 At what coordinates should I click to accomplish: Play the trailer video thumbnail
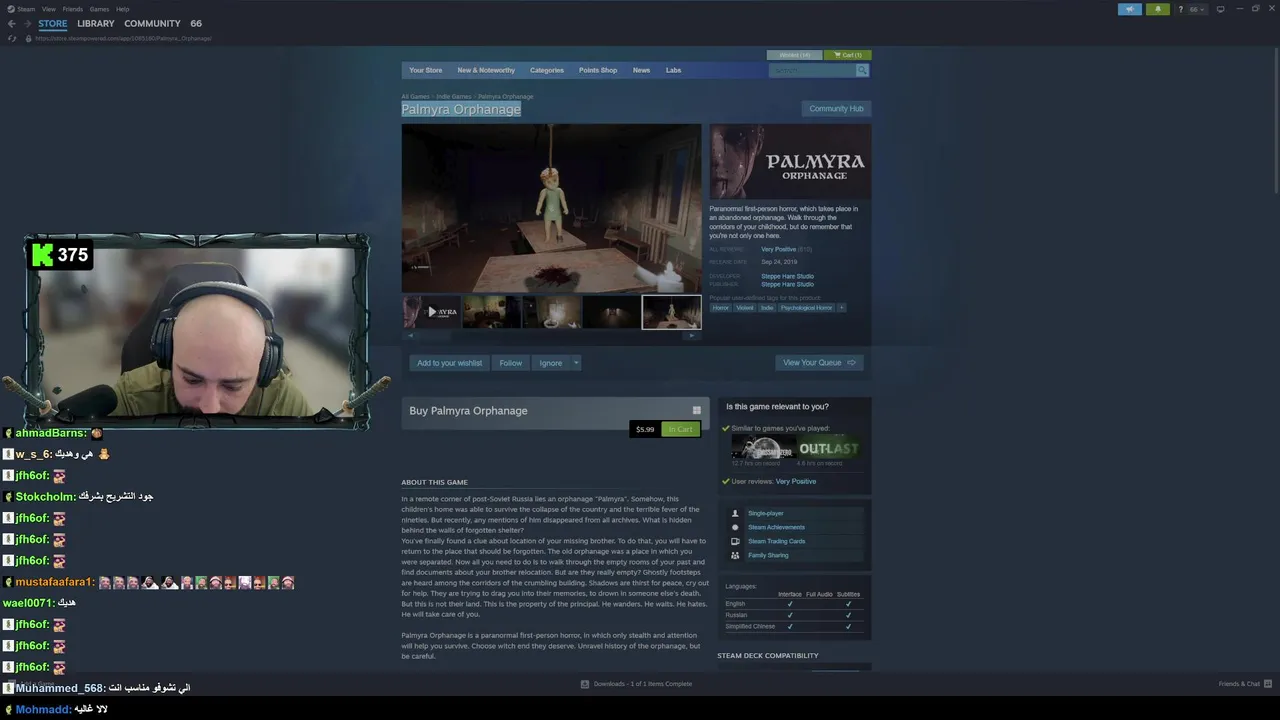[x=431, y=312]
